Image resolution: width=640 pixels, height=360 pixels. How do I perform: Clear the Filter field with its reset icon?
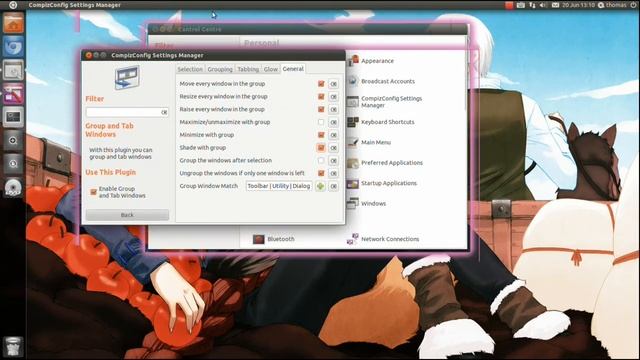(164, 112)
